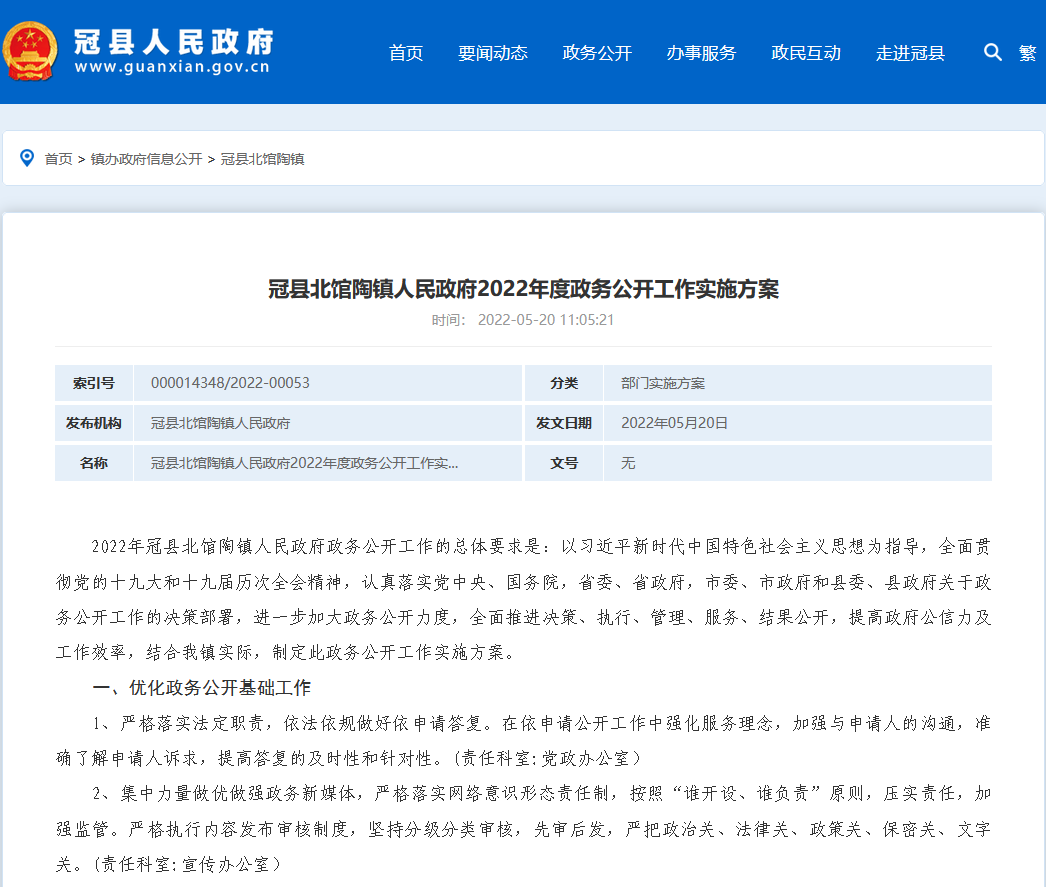Click the 名称 label cell
Viewport: 1046px width, 887px height.
pos(93,463)
